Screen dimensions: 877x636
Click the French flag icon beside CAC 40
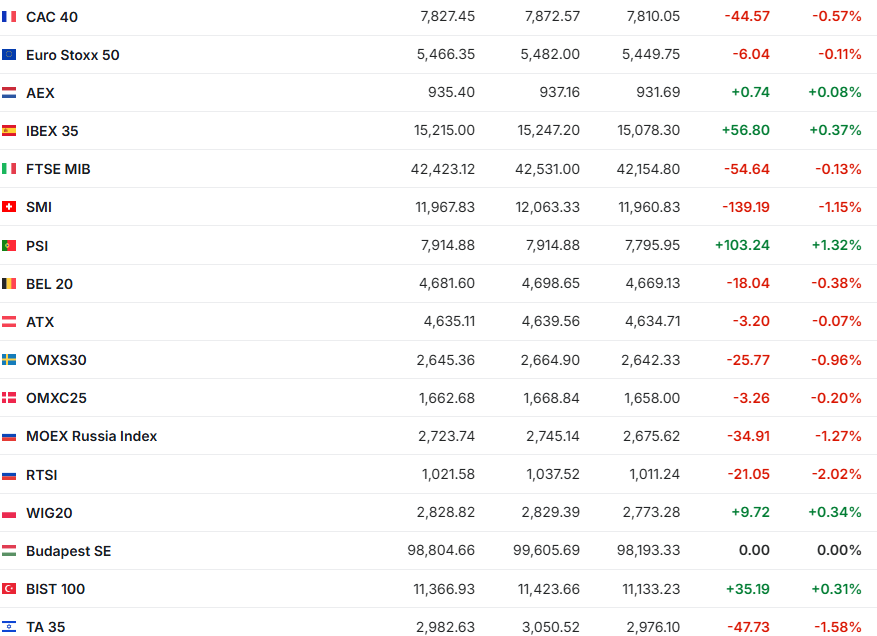[9, 17]
